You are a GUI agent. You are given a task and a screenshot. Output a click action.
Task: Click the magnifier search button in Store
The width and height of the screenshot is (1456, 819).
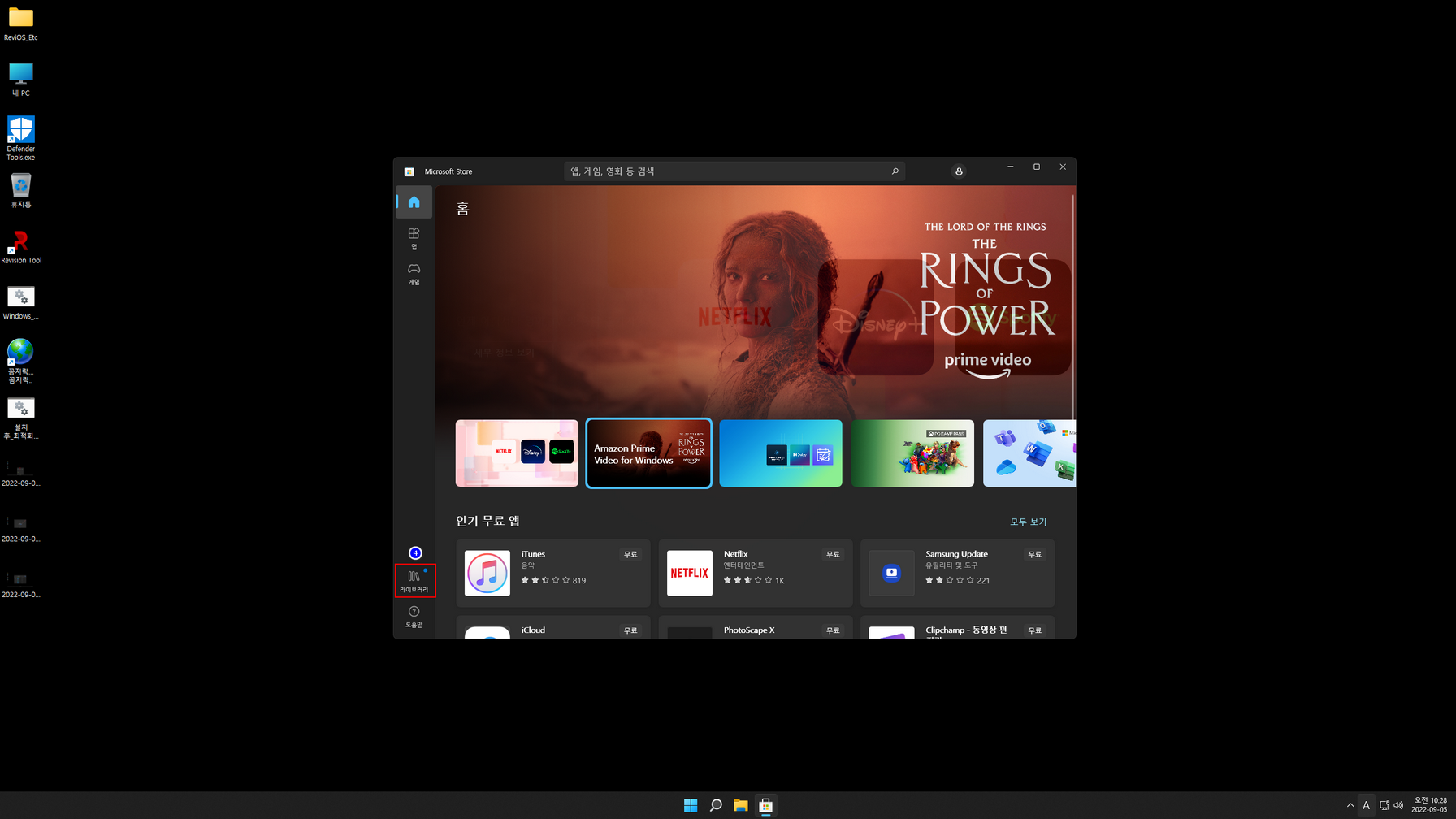pyautogui.click(x=895, y=171)
